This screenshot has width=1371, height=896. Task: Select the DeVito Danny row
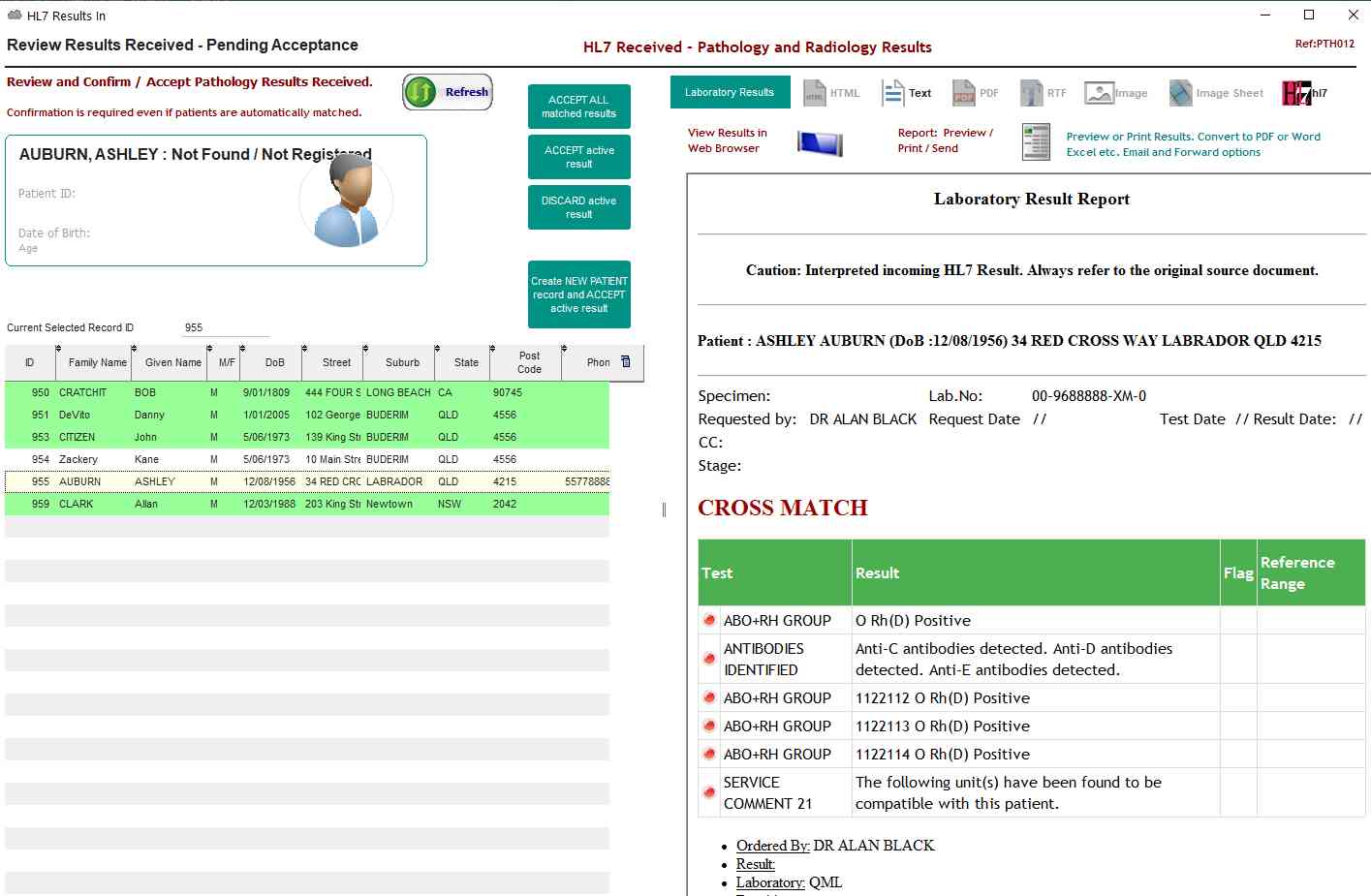(307, 415)
